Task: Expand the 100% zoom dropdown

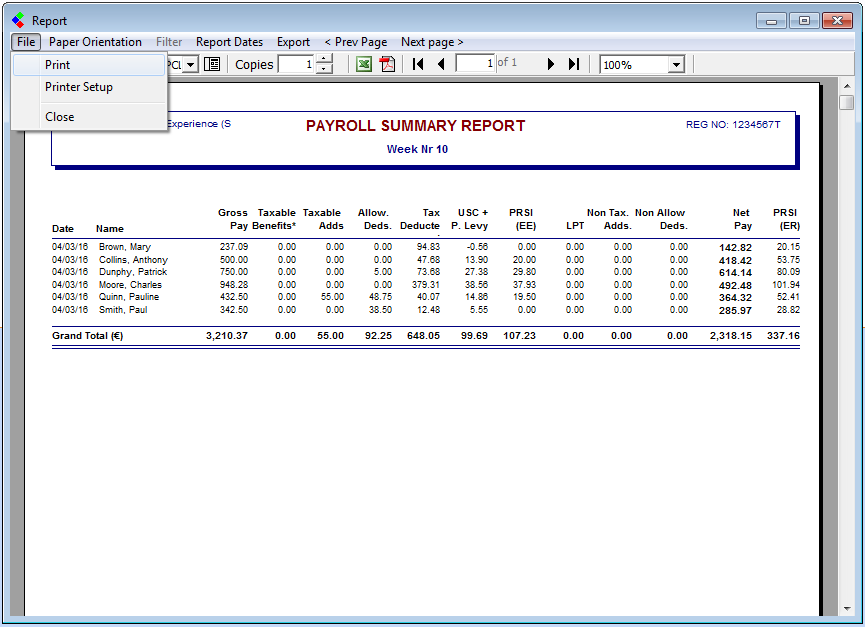Action: [676, 65]
